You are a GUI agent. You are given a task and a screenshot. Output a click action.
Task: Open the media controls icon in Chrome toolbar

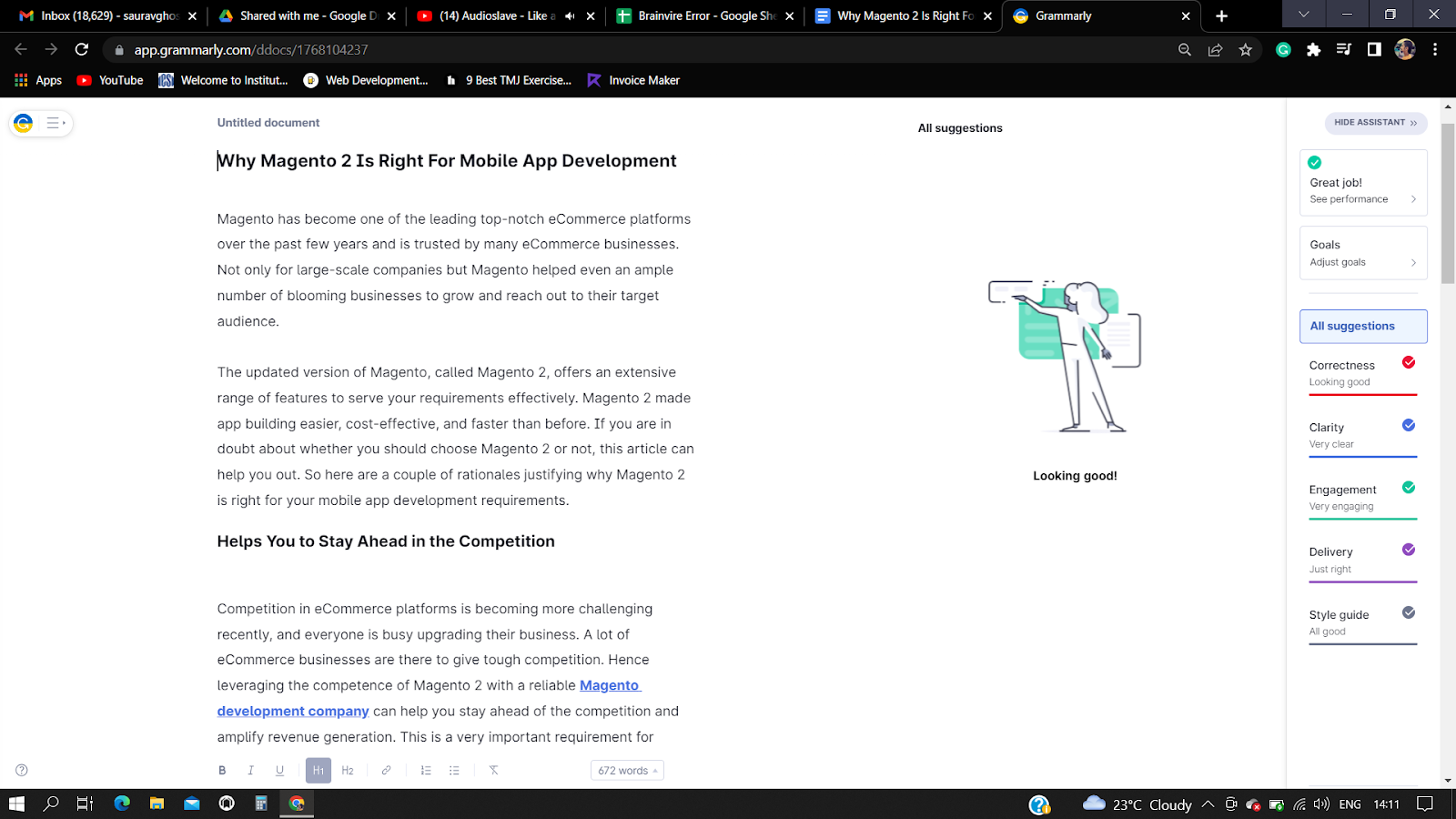1344,50
